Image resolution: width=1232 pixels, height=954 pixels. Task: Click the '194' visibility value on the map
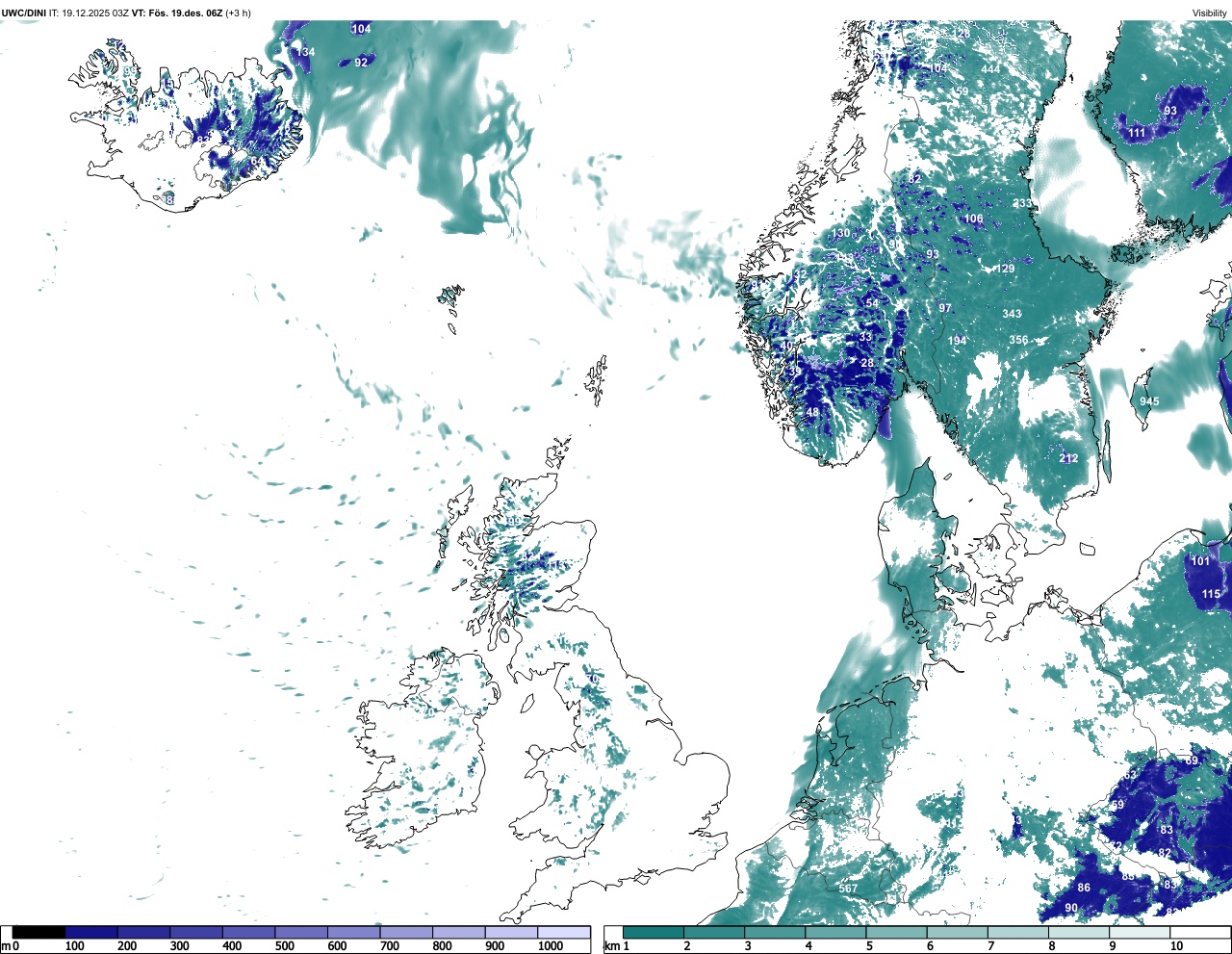coord(957,341)
